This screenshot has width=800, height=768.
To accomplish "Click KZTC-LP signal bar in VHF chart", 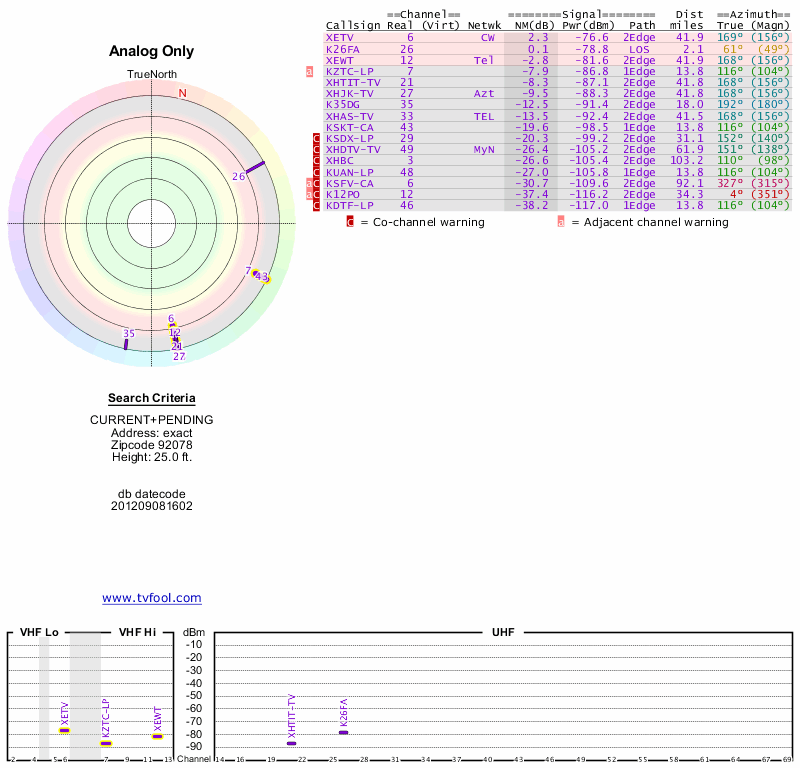I will [x=106, y=743].
